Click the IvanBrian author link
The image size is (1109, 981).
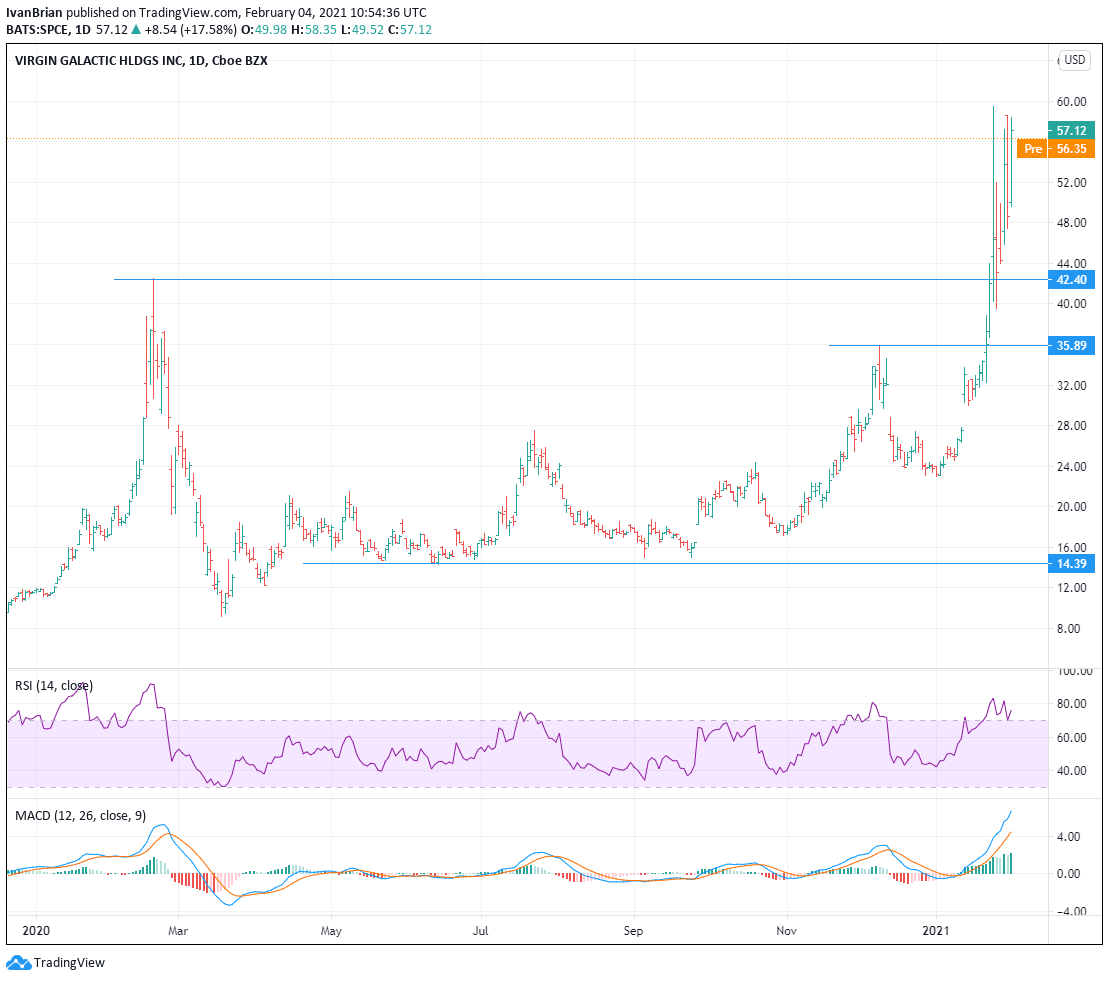(x=33, y=14)
